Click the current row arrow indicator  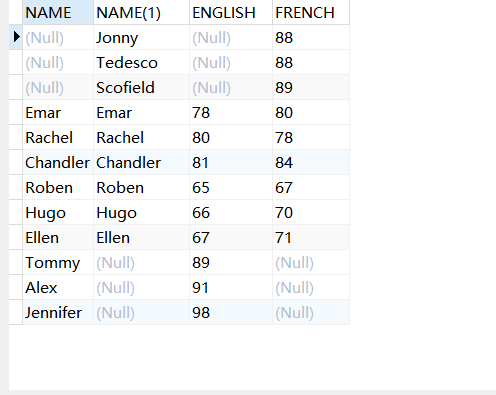(x=16, y=37)
